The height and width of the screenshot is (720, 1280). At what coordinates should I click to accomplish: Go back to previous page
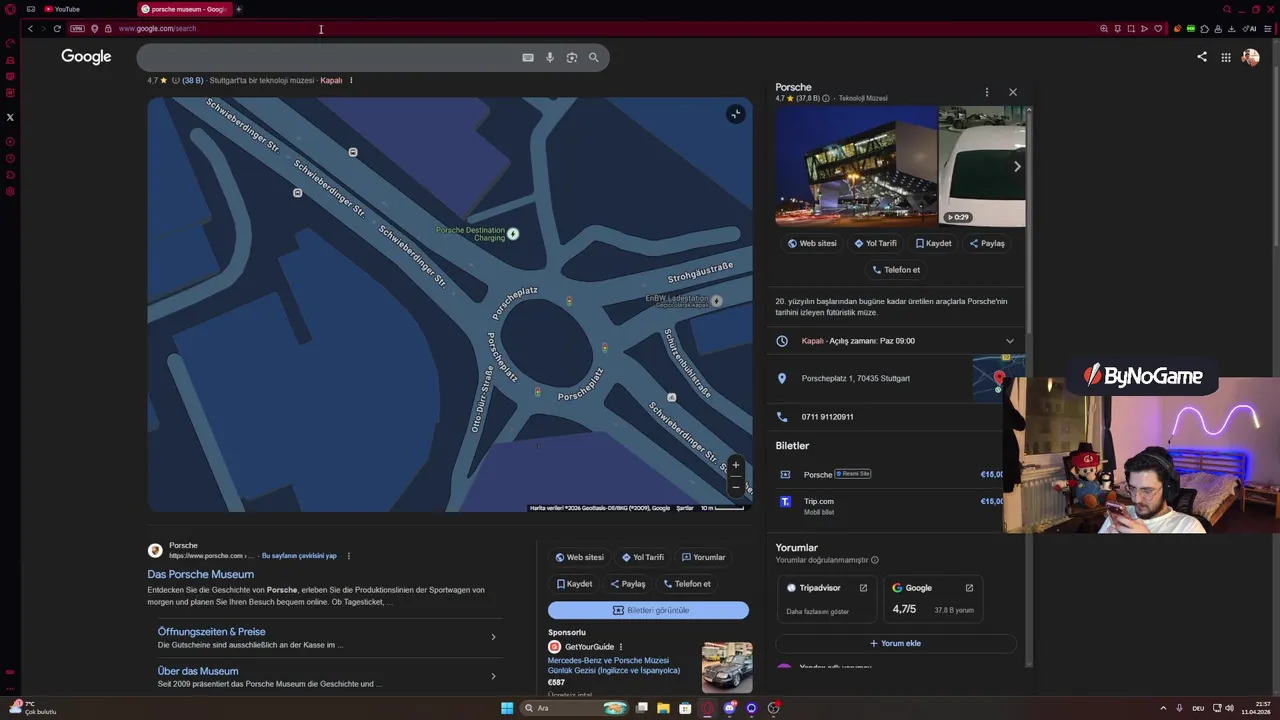pos(30,28)
